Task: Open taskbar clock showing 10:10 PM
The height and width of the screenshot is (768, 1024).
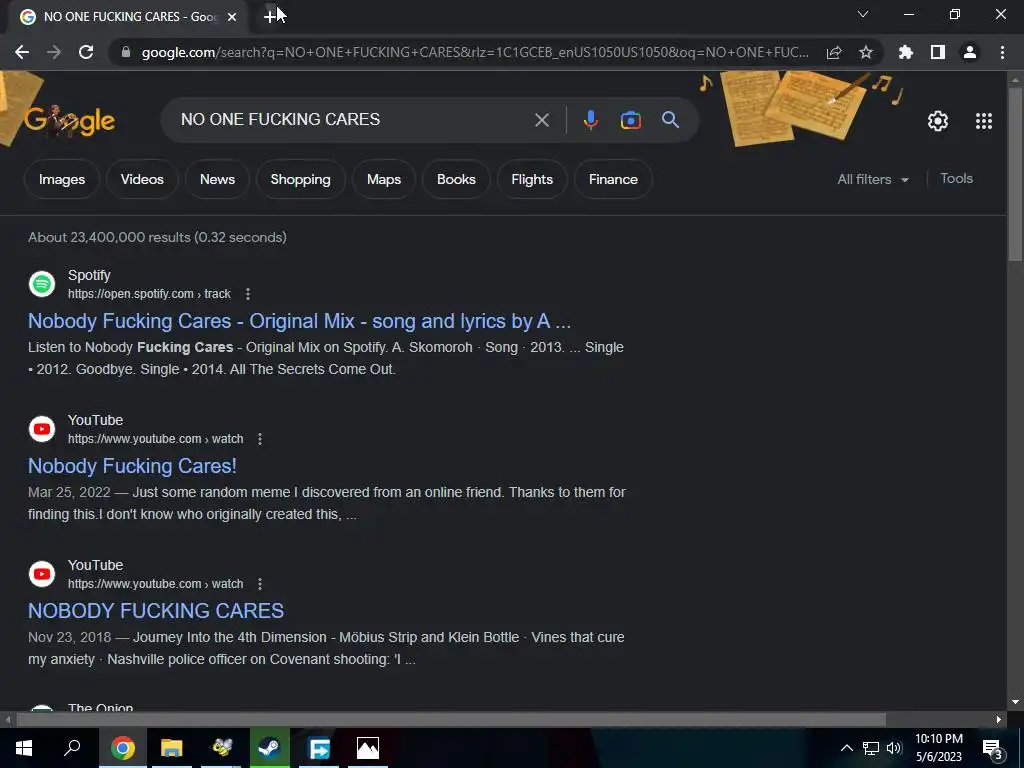Action: (x=938, y=748)
